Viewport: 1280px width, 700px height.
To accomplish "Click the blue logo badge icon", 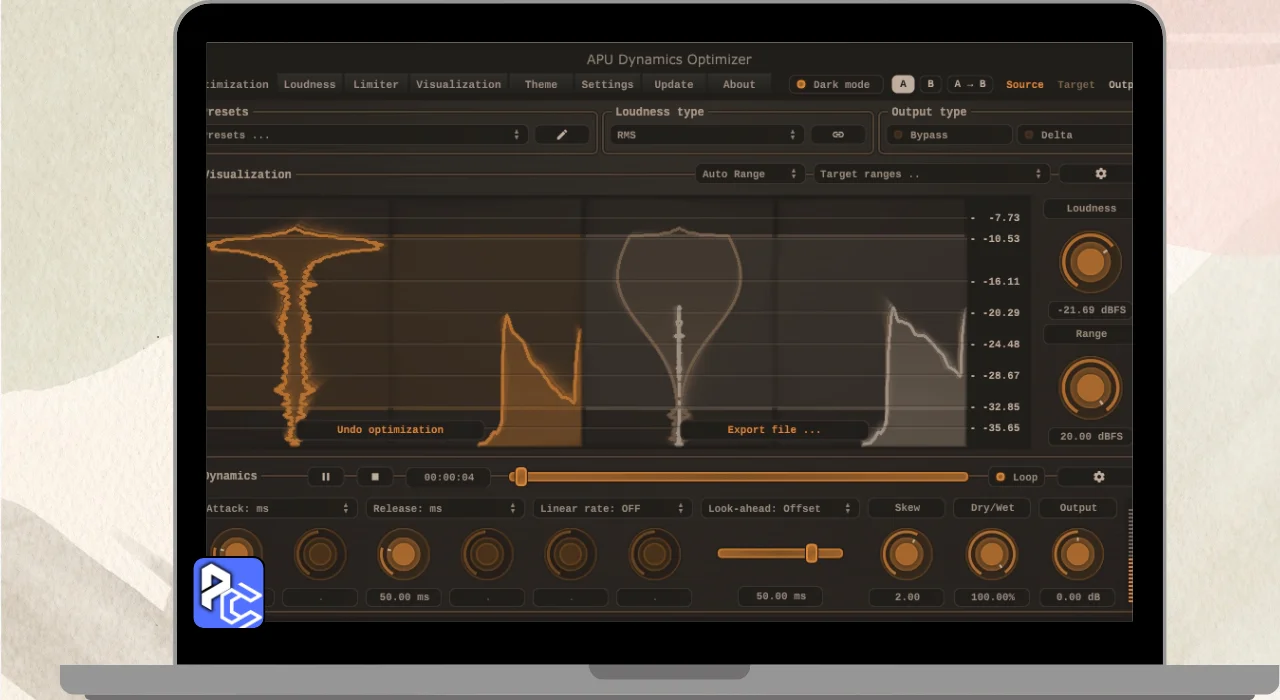I will tap(228, 593).
